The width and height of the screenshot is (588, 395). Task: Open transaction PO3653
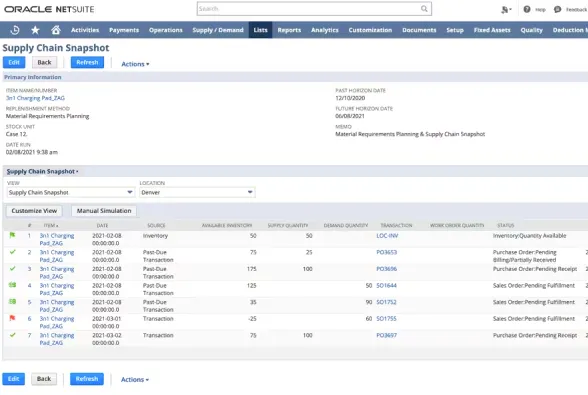[387, 252]
